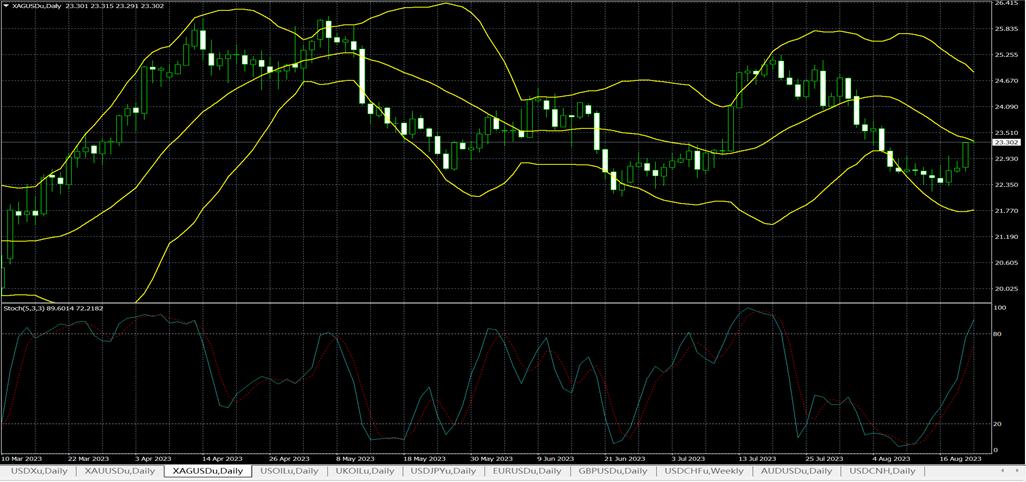Switch to the USOILu,Daily tab

tap(290, 470)
